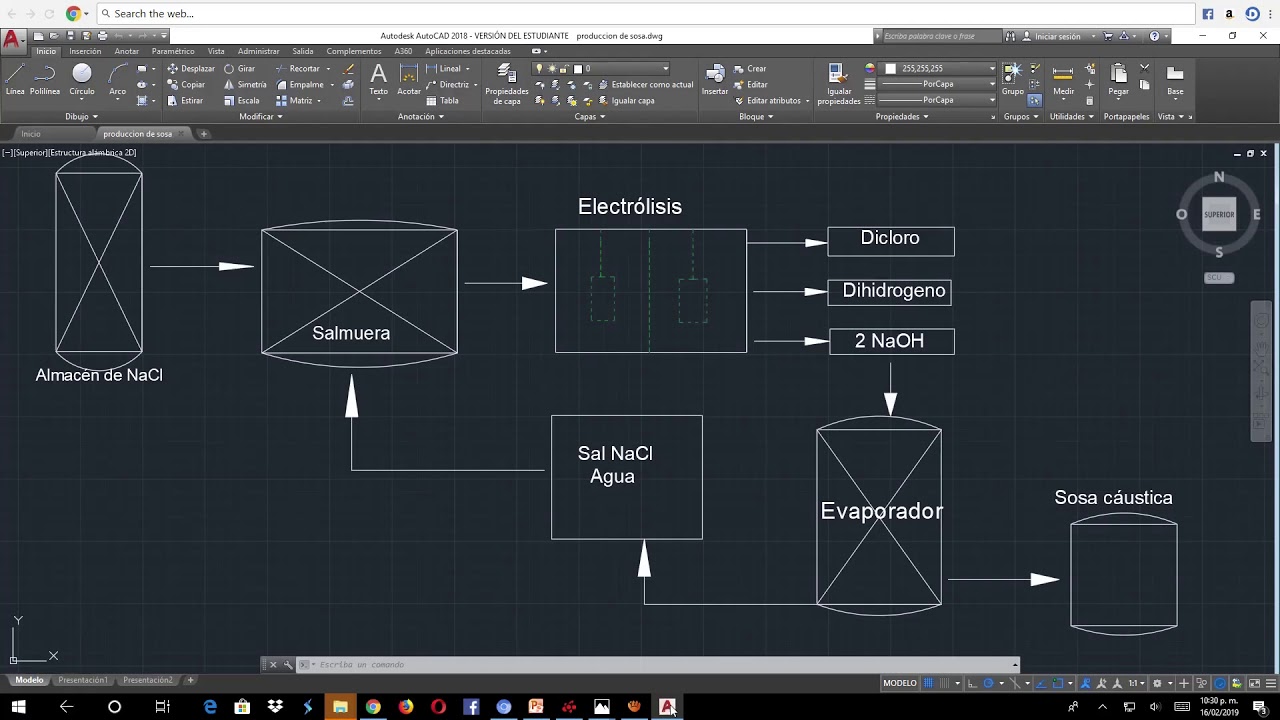Activate the Arco tool

pyautogui.click(x=118, y=79)
